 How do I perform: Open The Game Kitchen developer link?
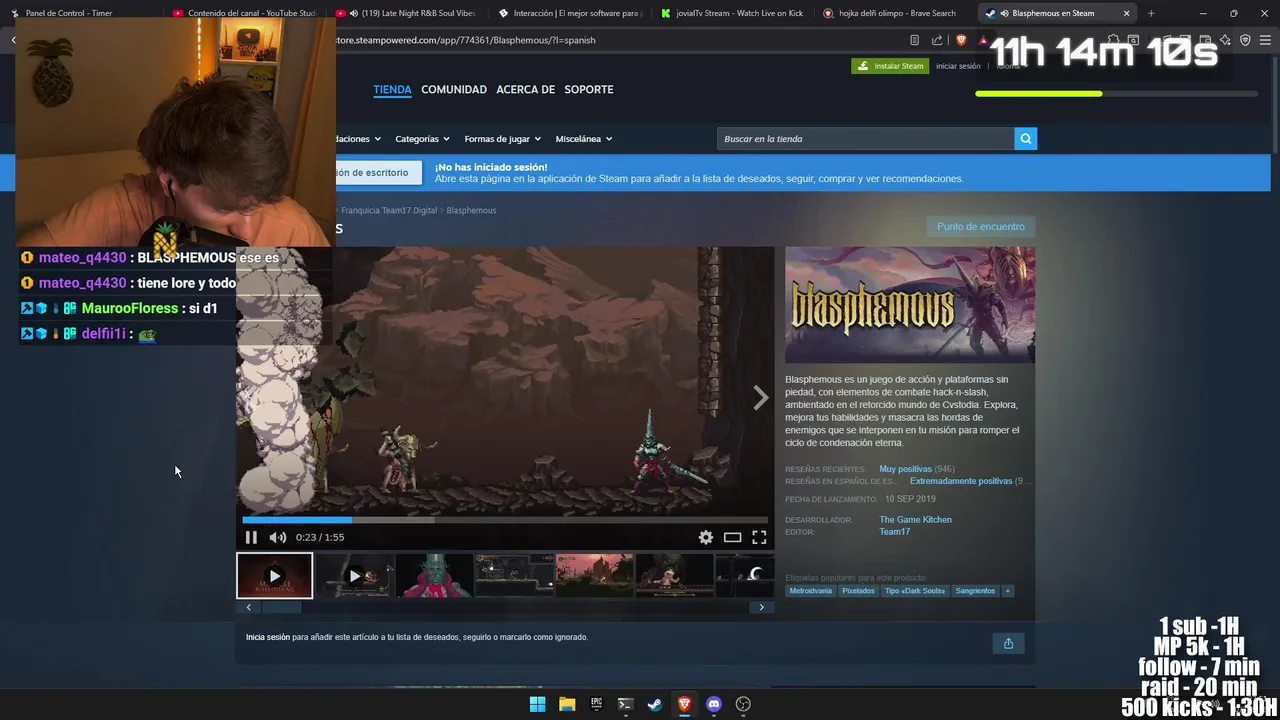(x=915, y=520)
